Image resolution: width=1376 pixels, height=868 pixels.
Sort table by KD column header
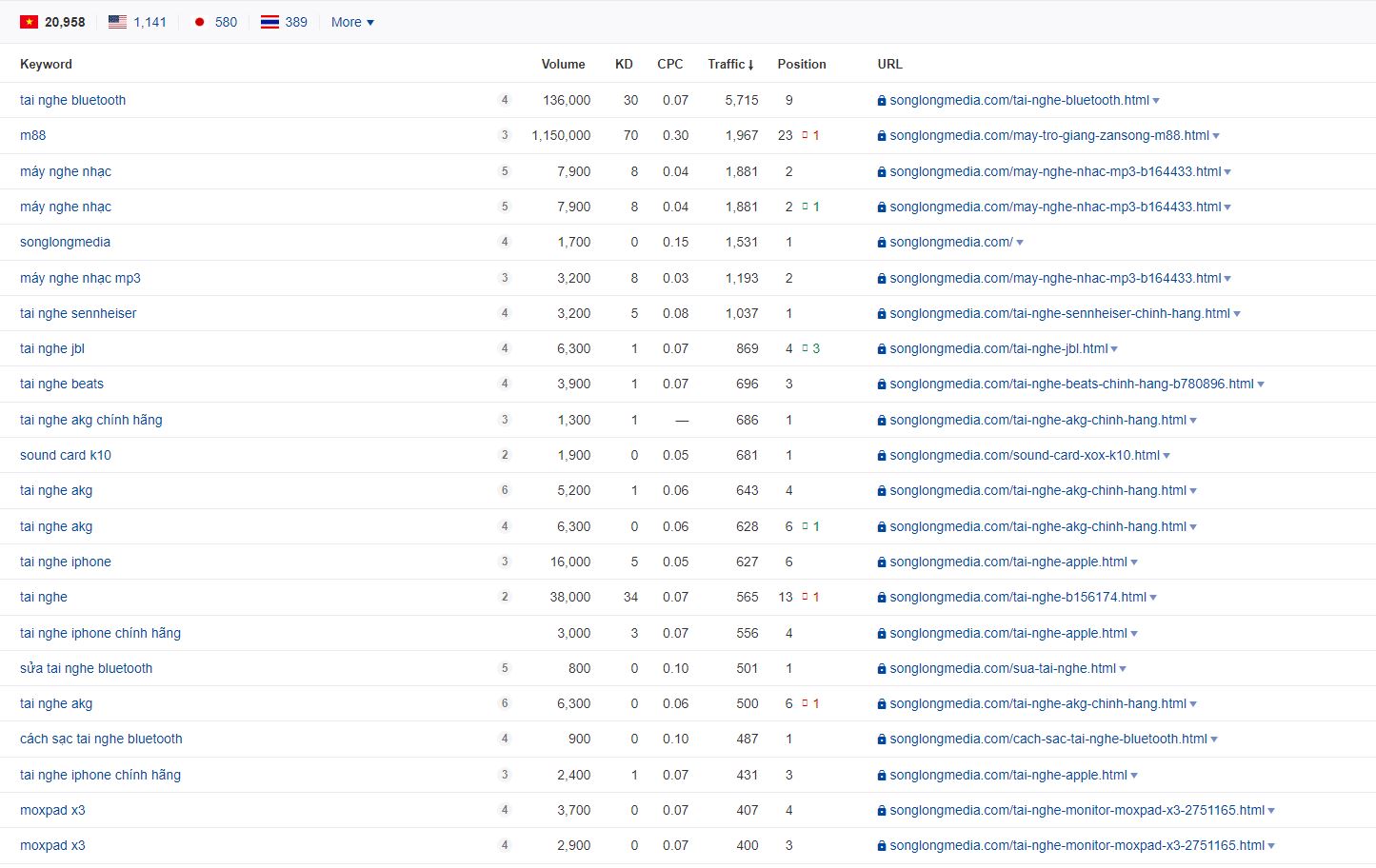pos(624,64)
